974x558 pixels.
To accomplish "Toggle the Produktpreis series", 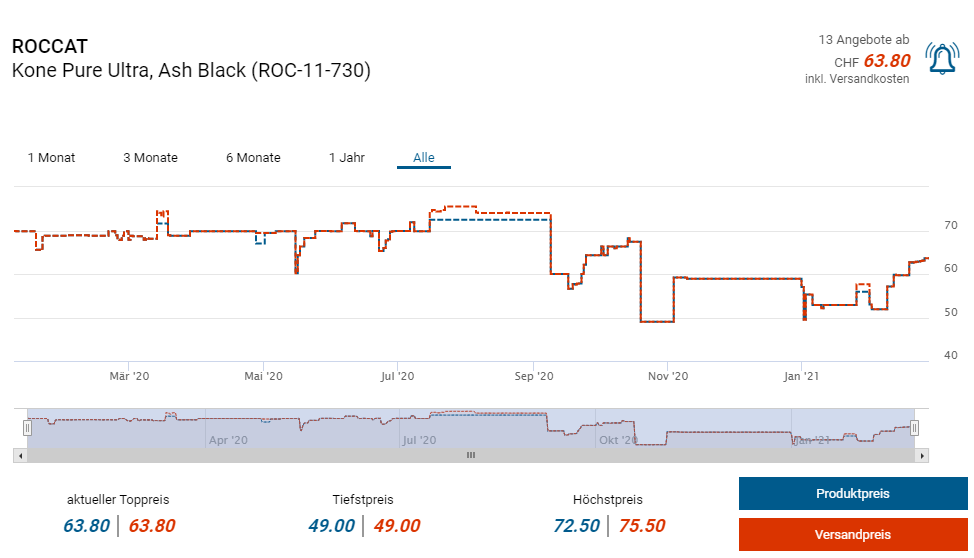I will (x=852, y=494).
